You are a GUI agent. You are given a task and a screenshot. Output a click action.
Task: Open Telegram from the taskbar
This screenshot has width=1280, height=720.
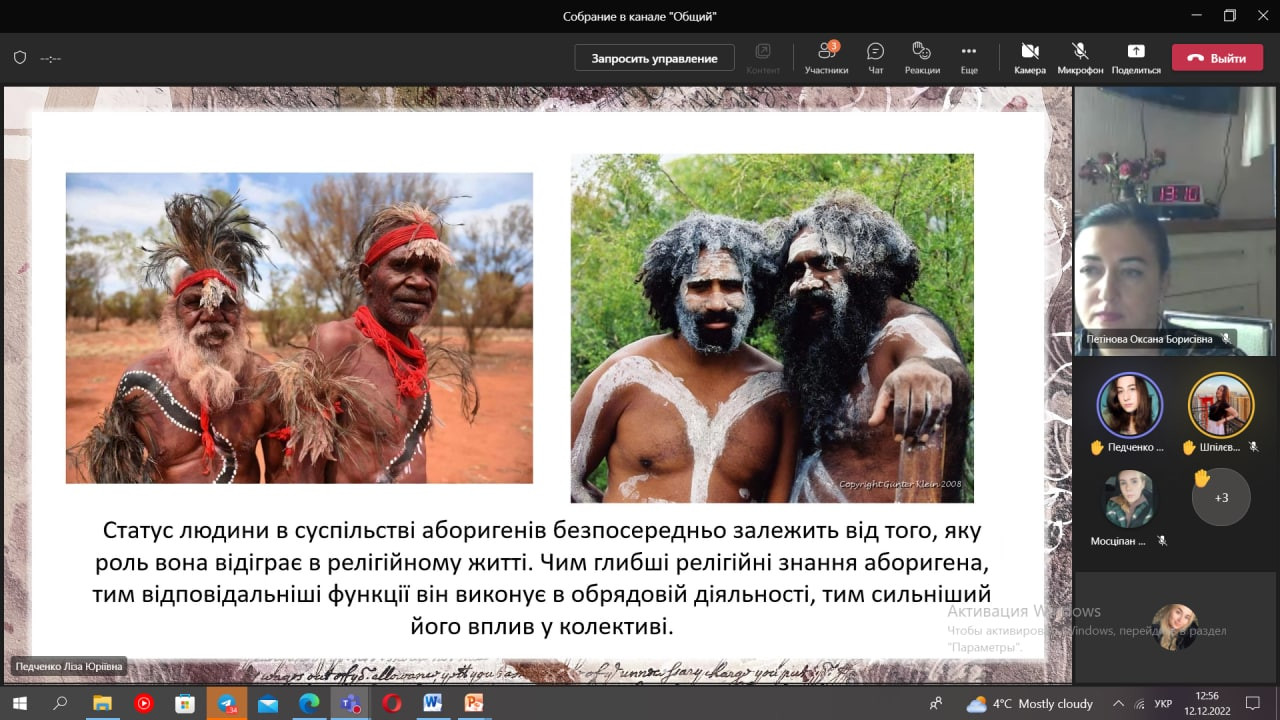pos(226,703)
